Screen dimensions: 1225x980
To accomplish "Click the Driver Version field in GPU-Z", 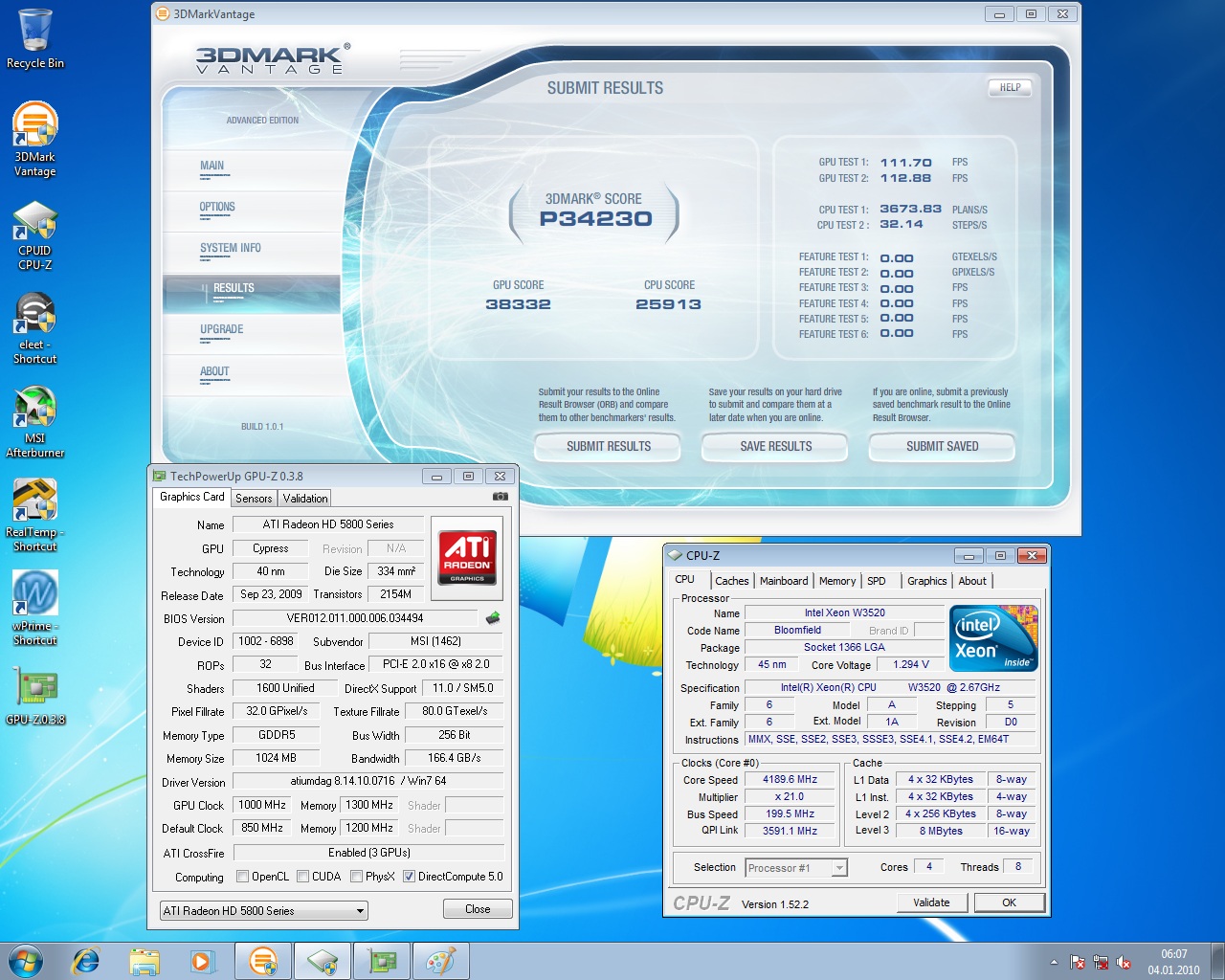I will pos(368,781).
